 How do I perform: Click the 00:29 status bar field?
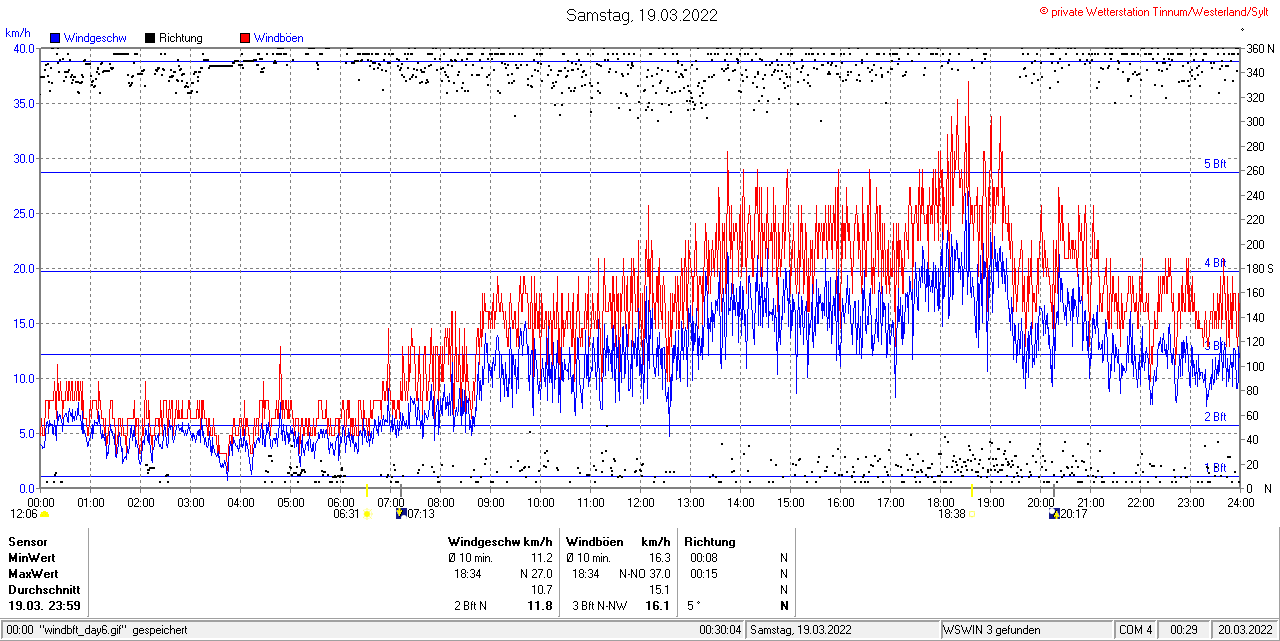(1184, 630)
